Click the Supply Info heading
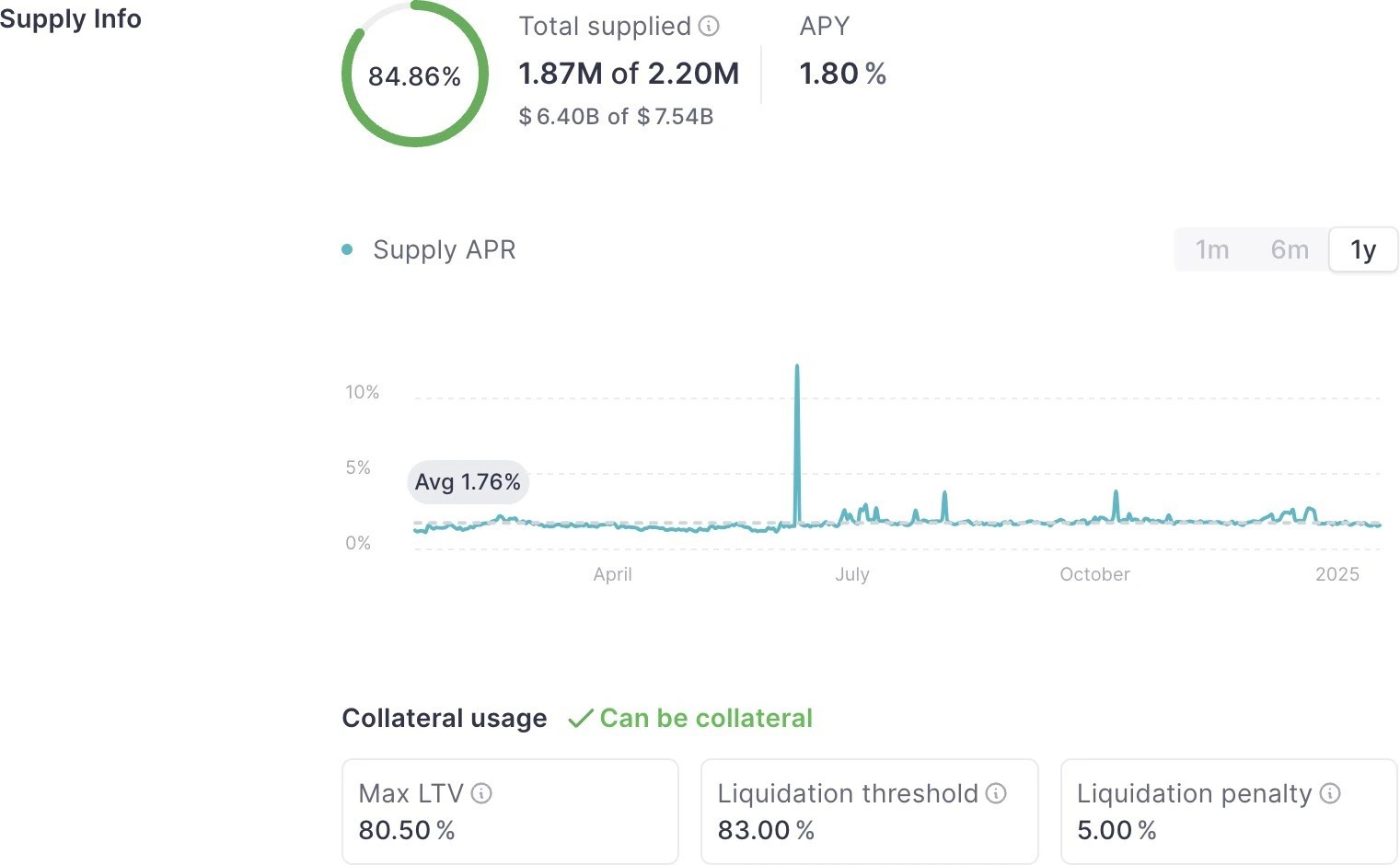 (x=71, y=18)
